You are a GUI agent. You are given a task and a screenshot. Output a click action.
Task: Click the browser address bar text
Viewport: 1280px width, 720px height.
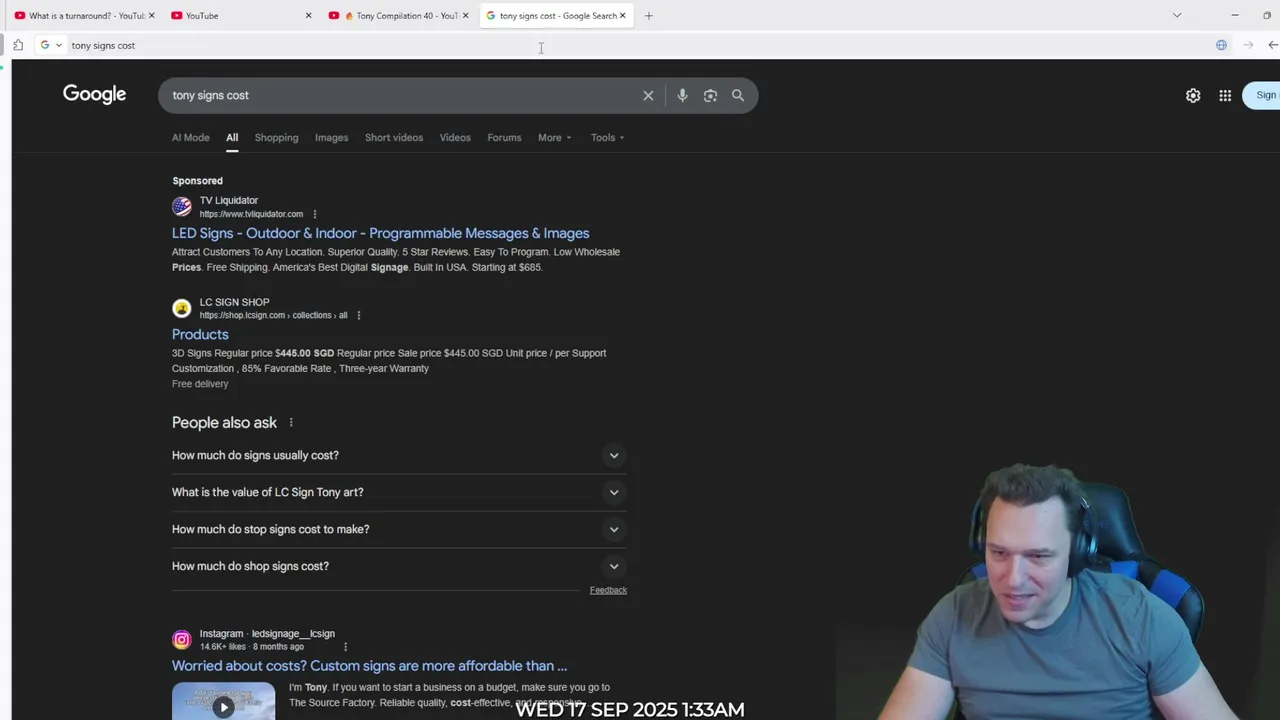[x=103, y=45]
